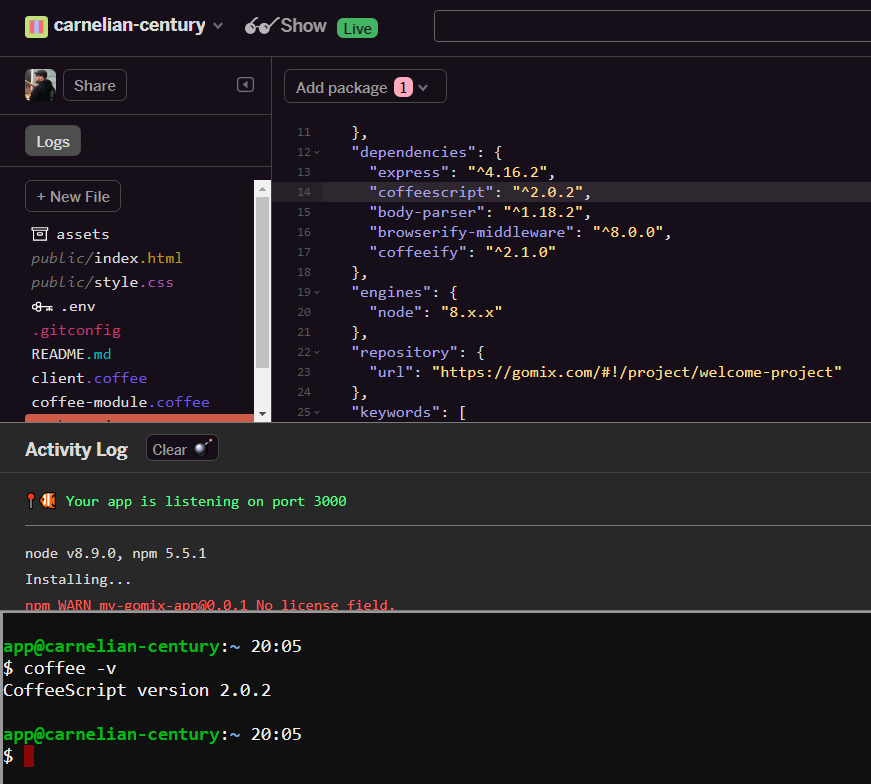Click the pink package count badge

coord(403,87)
